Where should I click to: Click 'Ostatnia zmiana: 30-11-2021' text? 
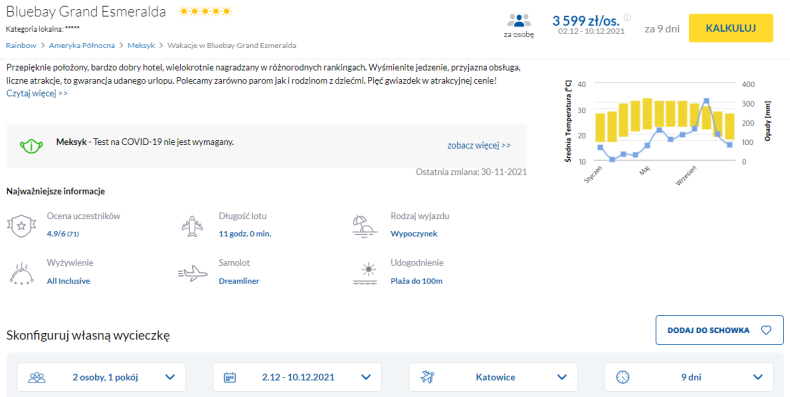(x=471, y=172)
